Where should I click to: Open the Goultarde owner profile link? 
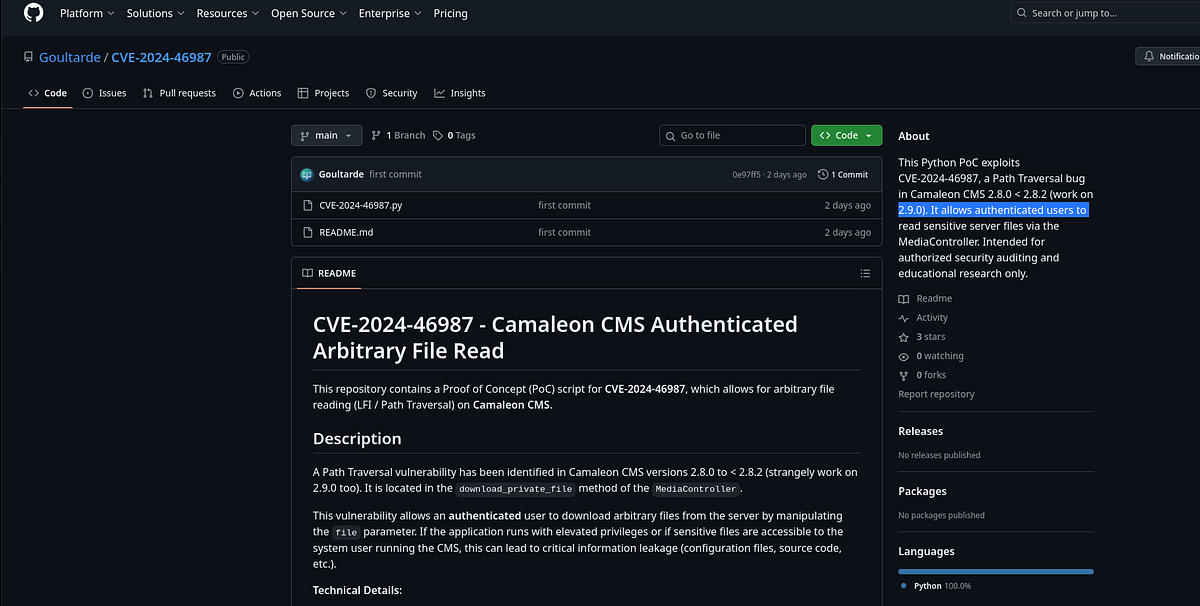pyautogui.click(x=69, y=57)
